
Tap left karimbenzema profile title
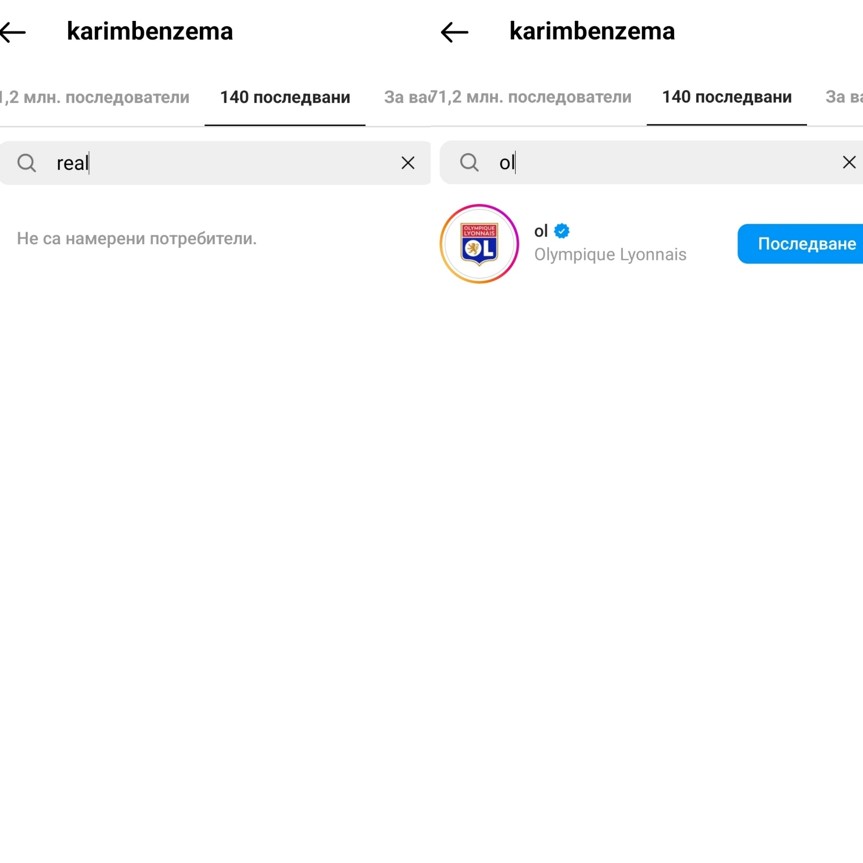tap(150, 31)
